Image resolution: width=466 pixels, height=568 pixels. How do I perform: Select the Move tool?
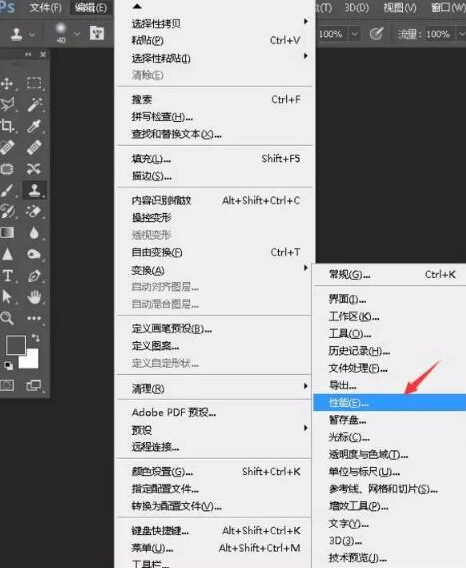point(7,84)
